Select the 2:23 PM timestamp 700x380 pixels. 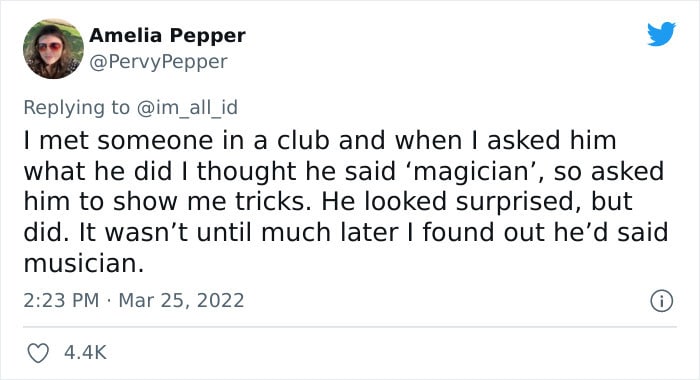61,300
